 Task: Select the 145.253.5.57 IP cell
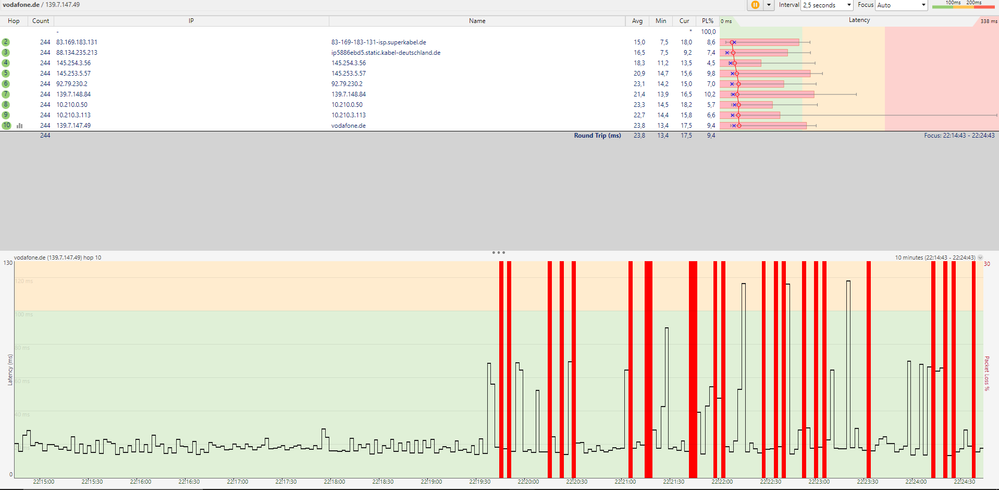coord(73,73)
